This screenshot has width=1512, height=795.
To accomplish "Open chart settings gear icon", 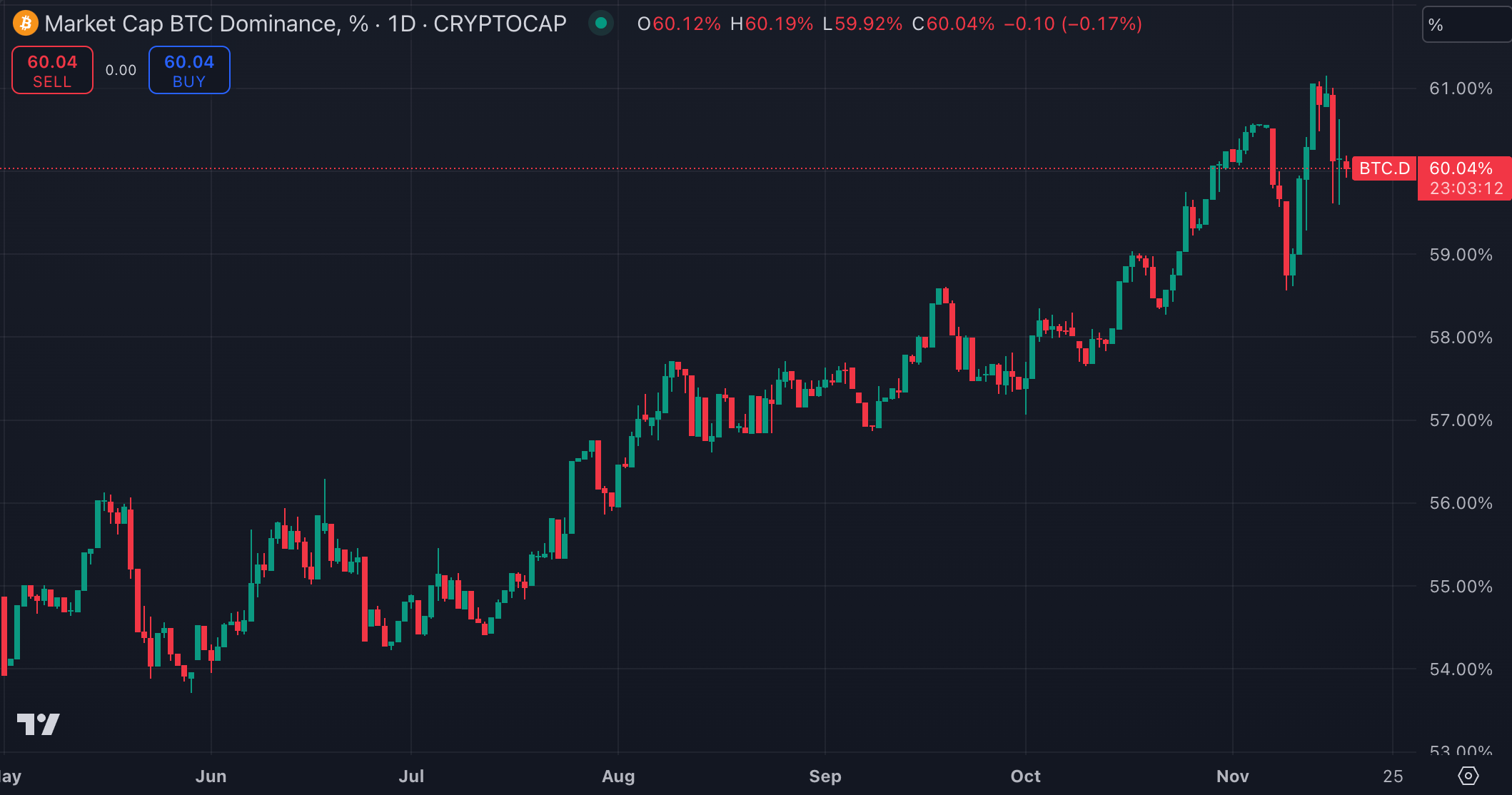I will [x=1468, y=776].
